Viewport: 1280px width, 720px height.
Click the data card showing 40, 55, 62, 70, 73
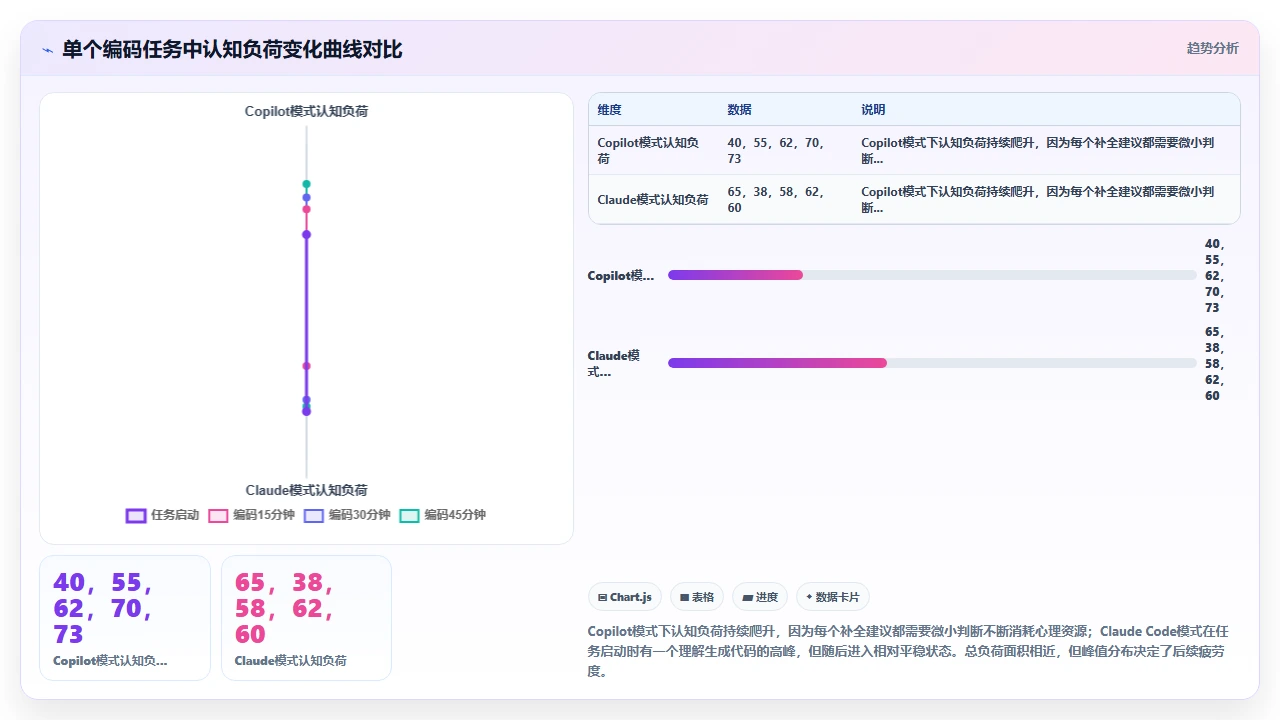[125, 618]
